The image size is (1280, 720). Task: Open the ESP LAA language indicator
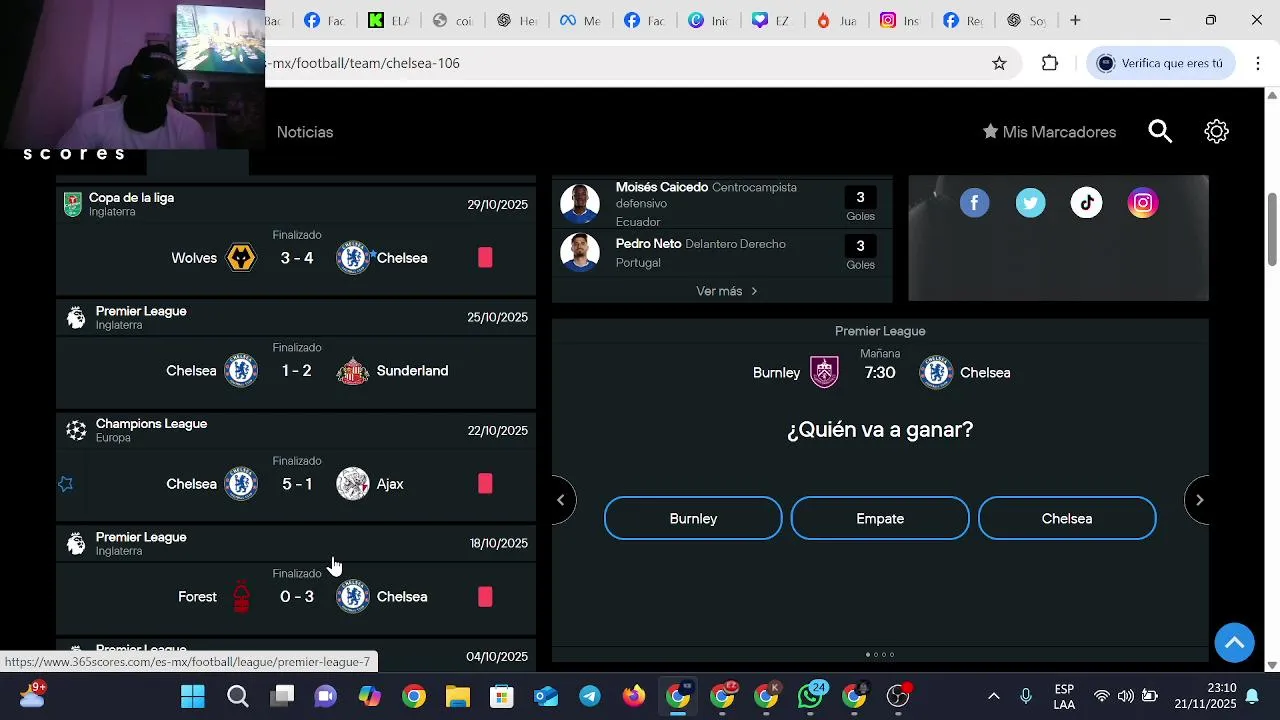[1064, 696]
